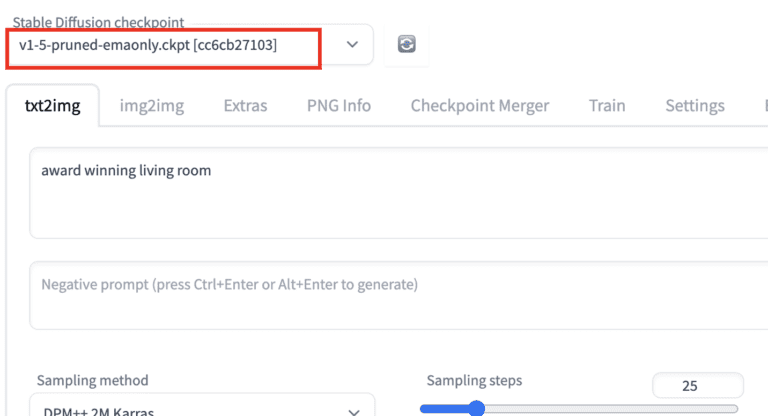Open the Settings tab
768x416 pixels.
point(695,105)
